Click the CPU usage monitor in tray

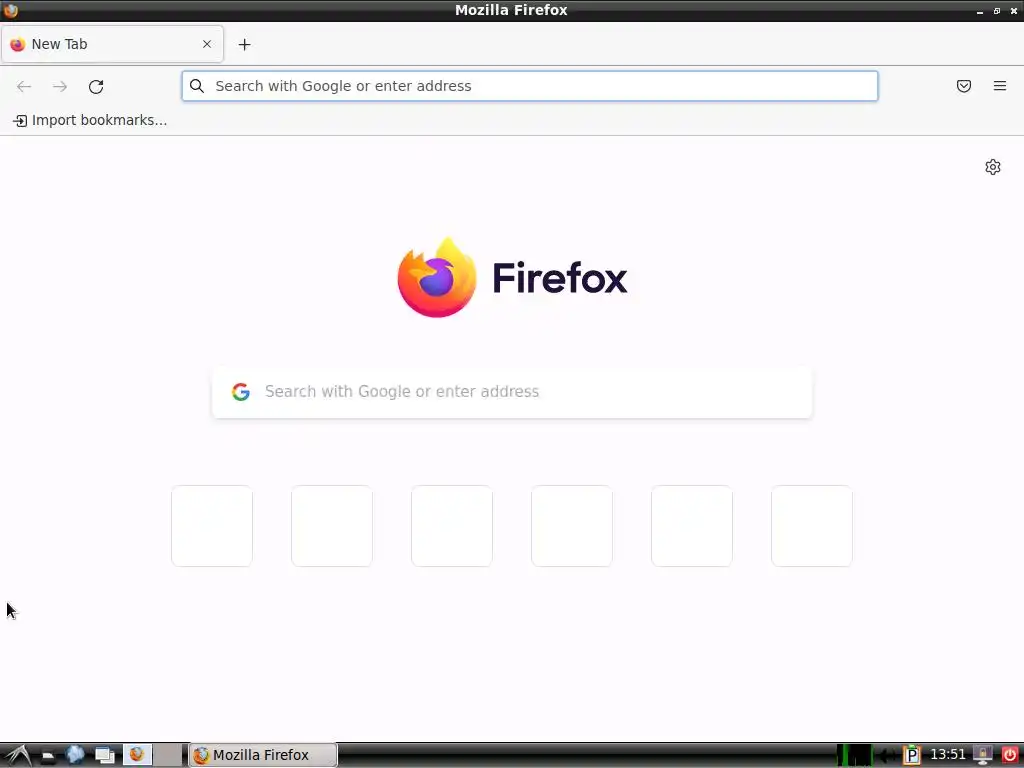(x=854, y=755)
